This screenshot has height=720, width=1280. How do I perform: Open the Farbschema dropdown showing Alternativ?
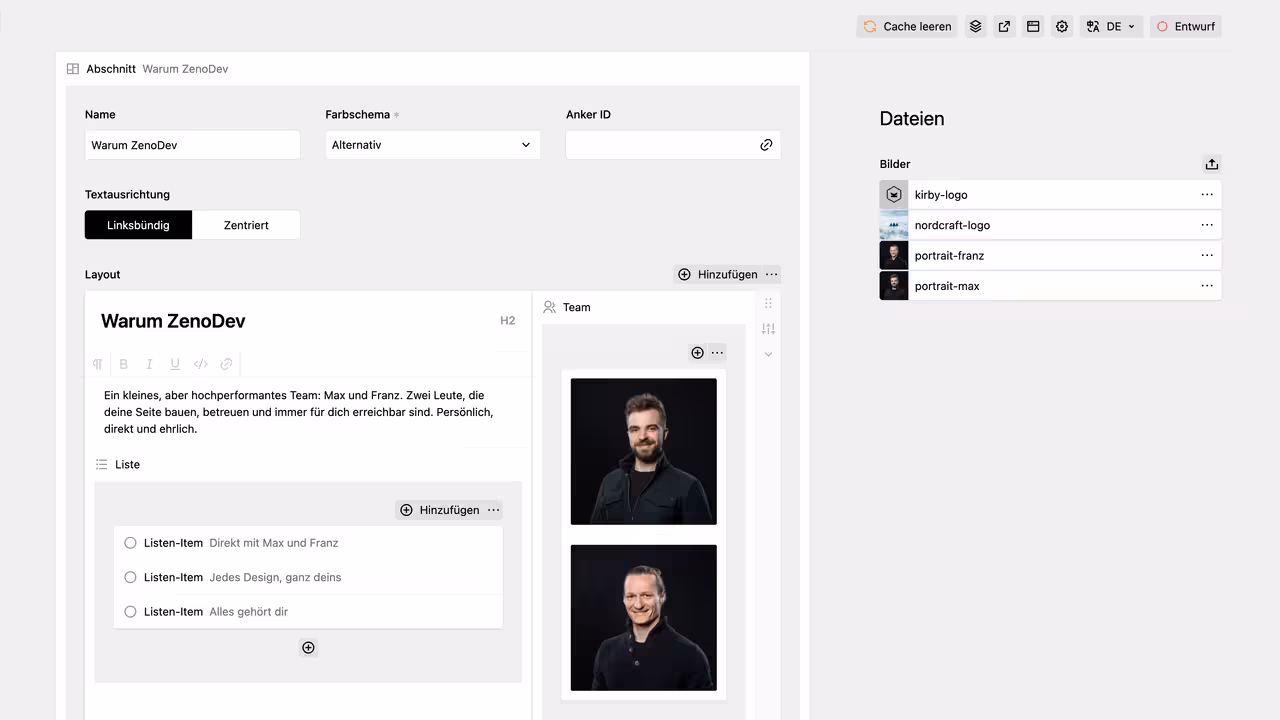click(433, 145)
